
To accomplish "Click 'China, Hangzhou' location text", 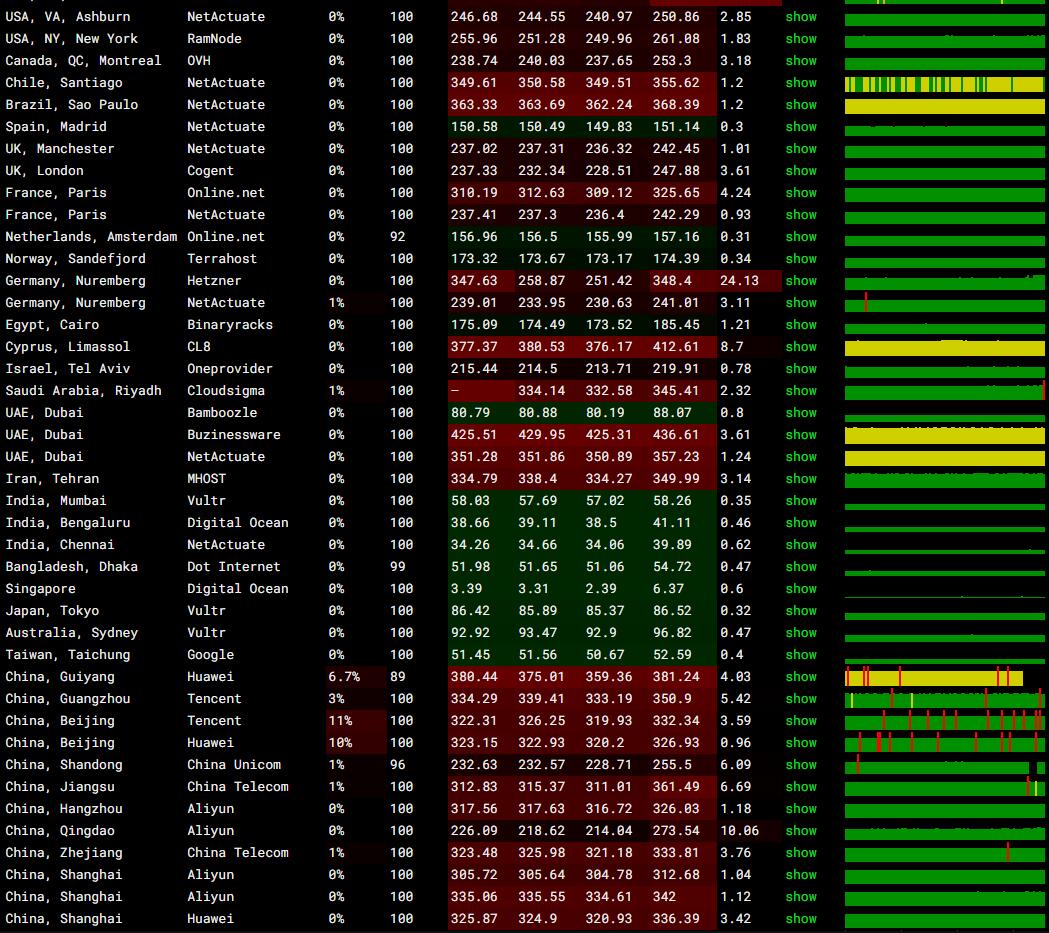I will [64, 809].
